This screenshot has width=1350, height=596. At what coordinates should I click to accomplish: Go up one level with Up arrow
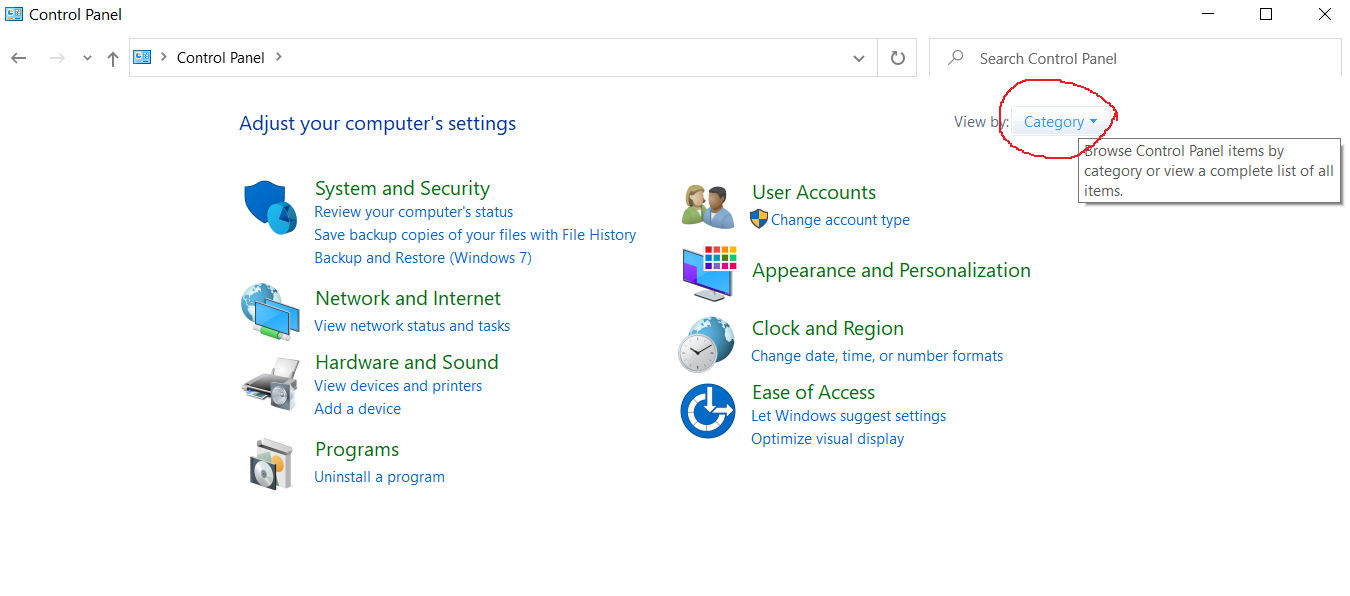tap(113, 58)
